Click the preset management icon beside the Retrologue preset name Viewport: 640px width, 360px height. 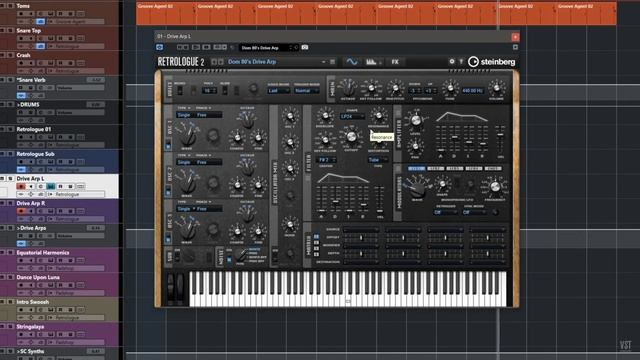(333, 62)
